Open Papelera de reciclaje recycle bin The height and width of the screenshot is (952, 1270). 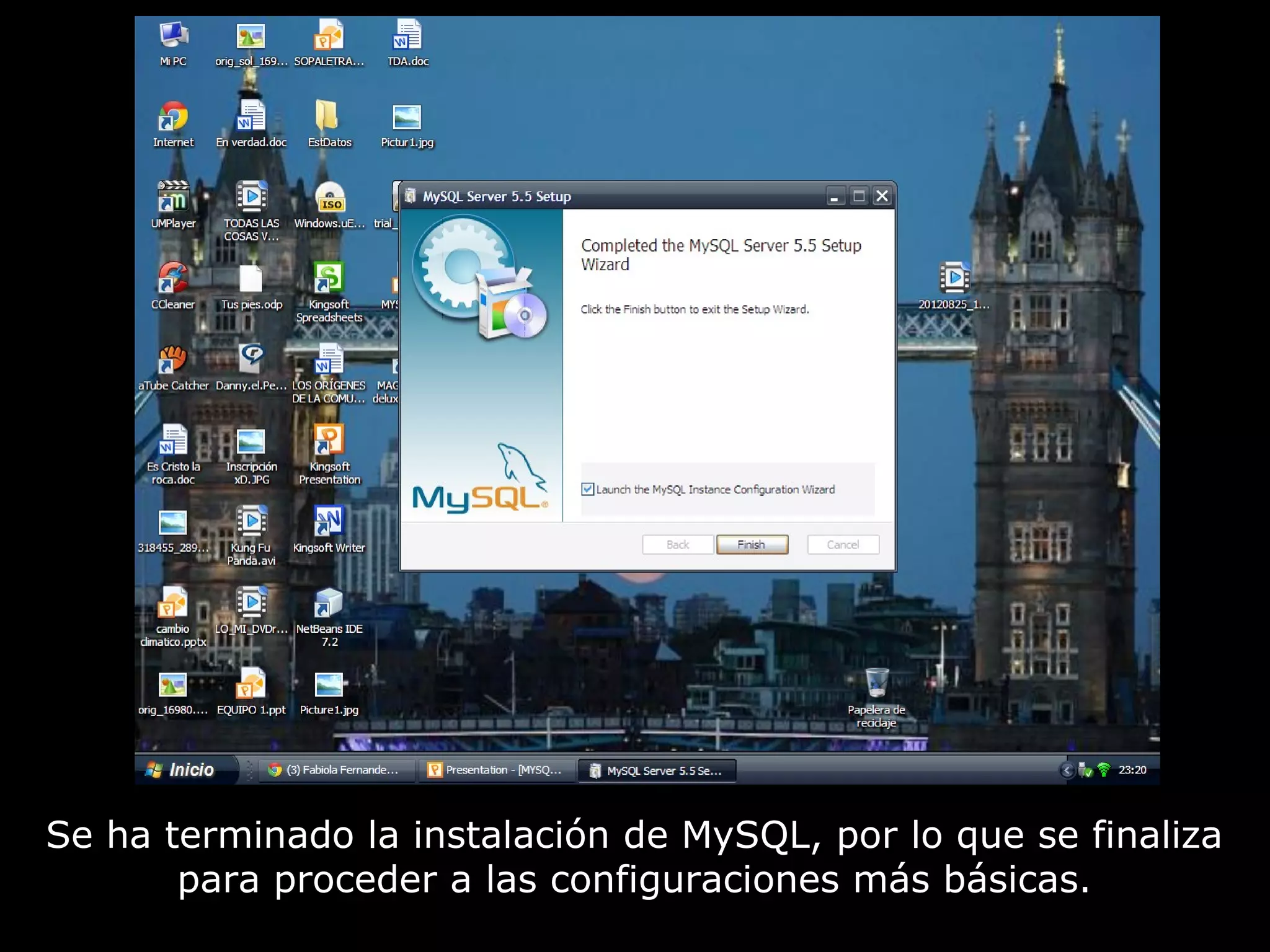pyautogui.click(x=876, y=683)
